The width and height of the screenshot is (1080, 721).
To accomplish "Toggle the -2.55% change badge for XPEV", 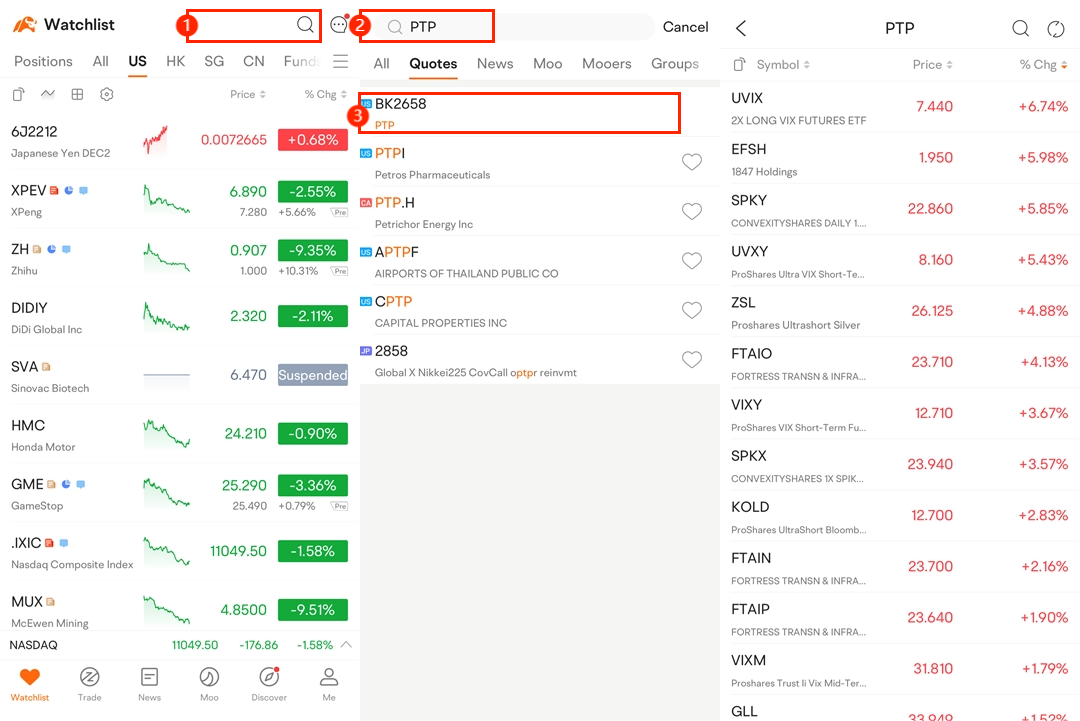I will coord(313,191).
